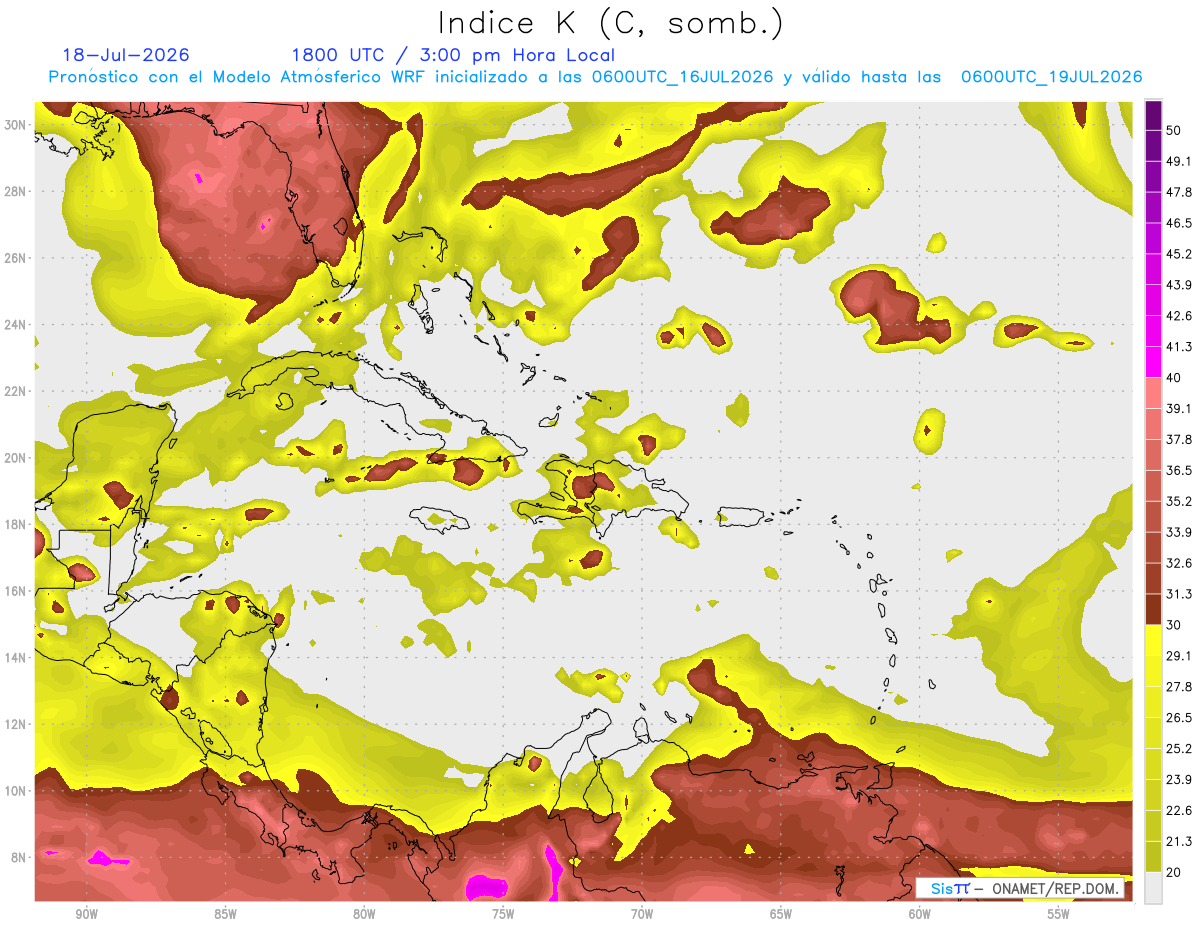Click the colorbar value 42.6

(1179, 317)
